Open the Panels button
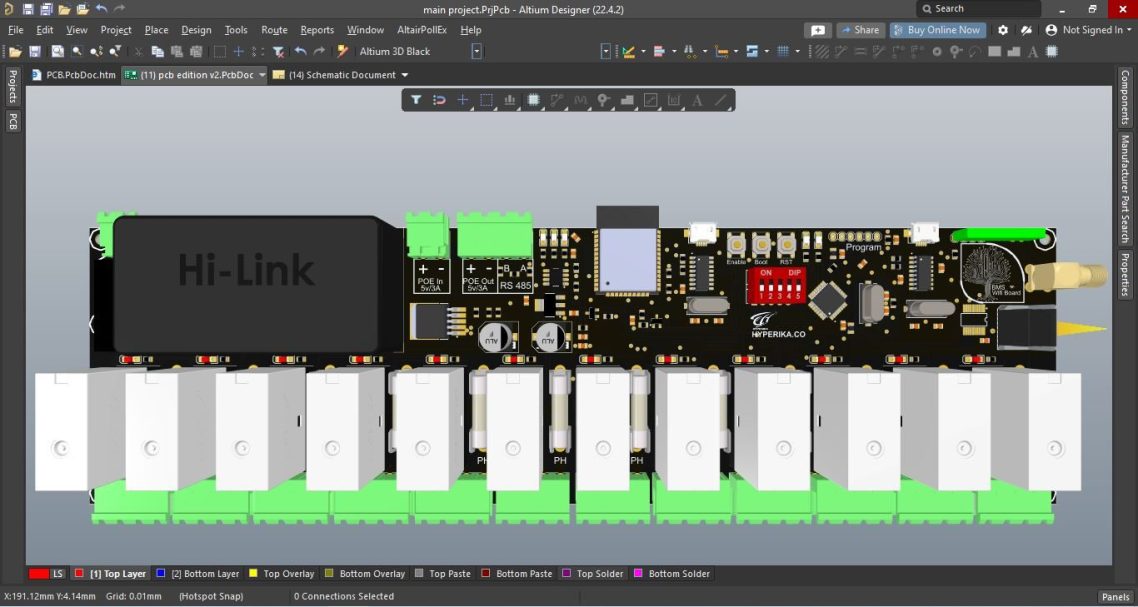 tap(1116, 597)
